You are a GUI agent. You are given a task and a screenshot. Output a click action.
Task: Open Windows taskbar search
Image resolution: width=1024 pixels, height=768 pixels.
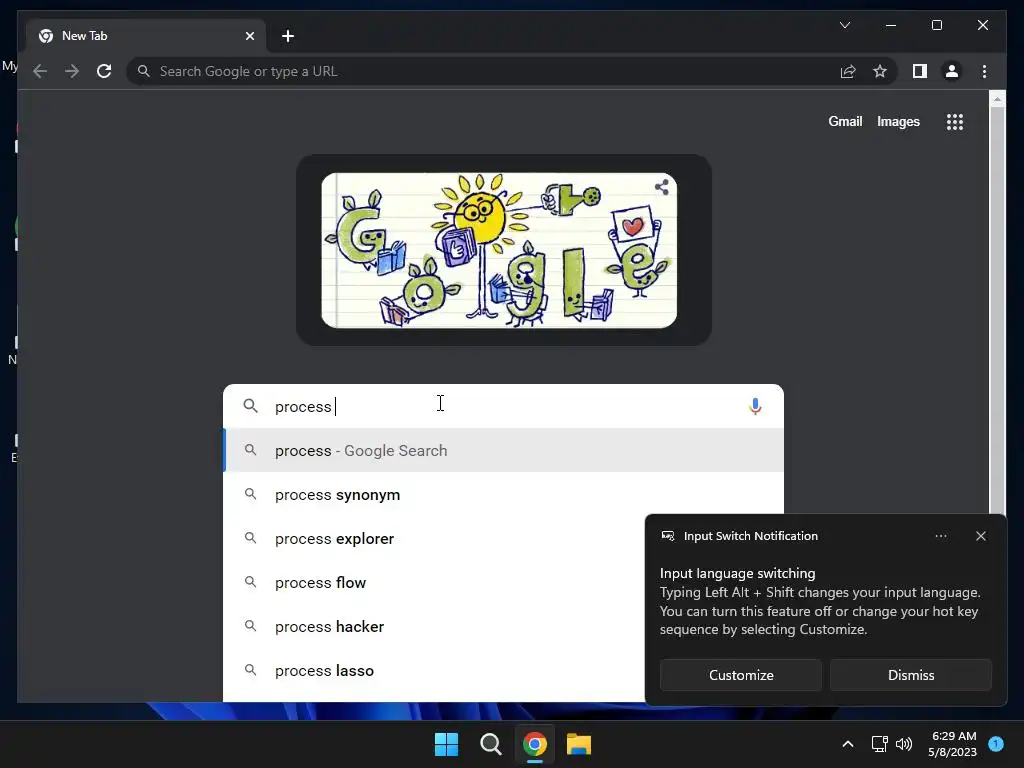pos(490,744)
